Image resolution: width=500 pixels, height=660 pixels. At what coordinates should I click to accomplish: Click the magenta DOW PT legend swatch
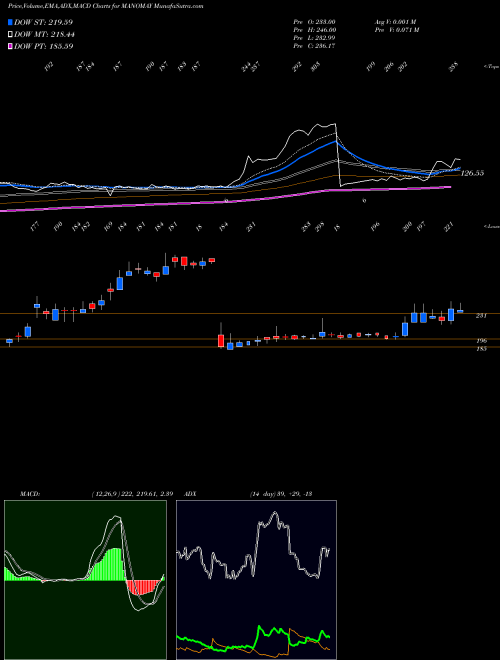(x=11, y=46)
